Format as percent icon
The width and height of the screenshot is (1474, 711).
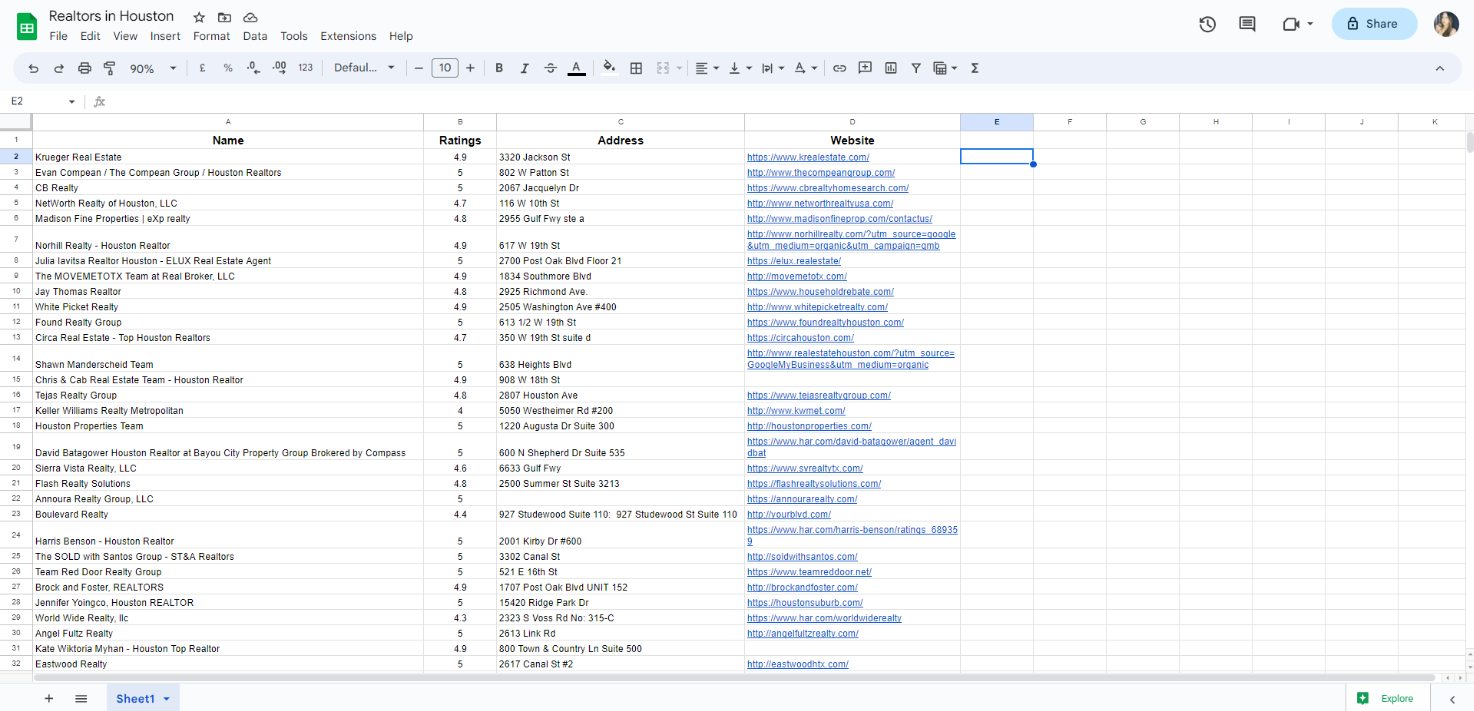click(x=228, y=68)
